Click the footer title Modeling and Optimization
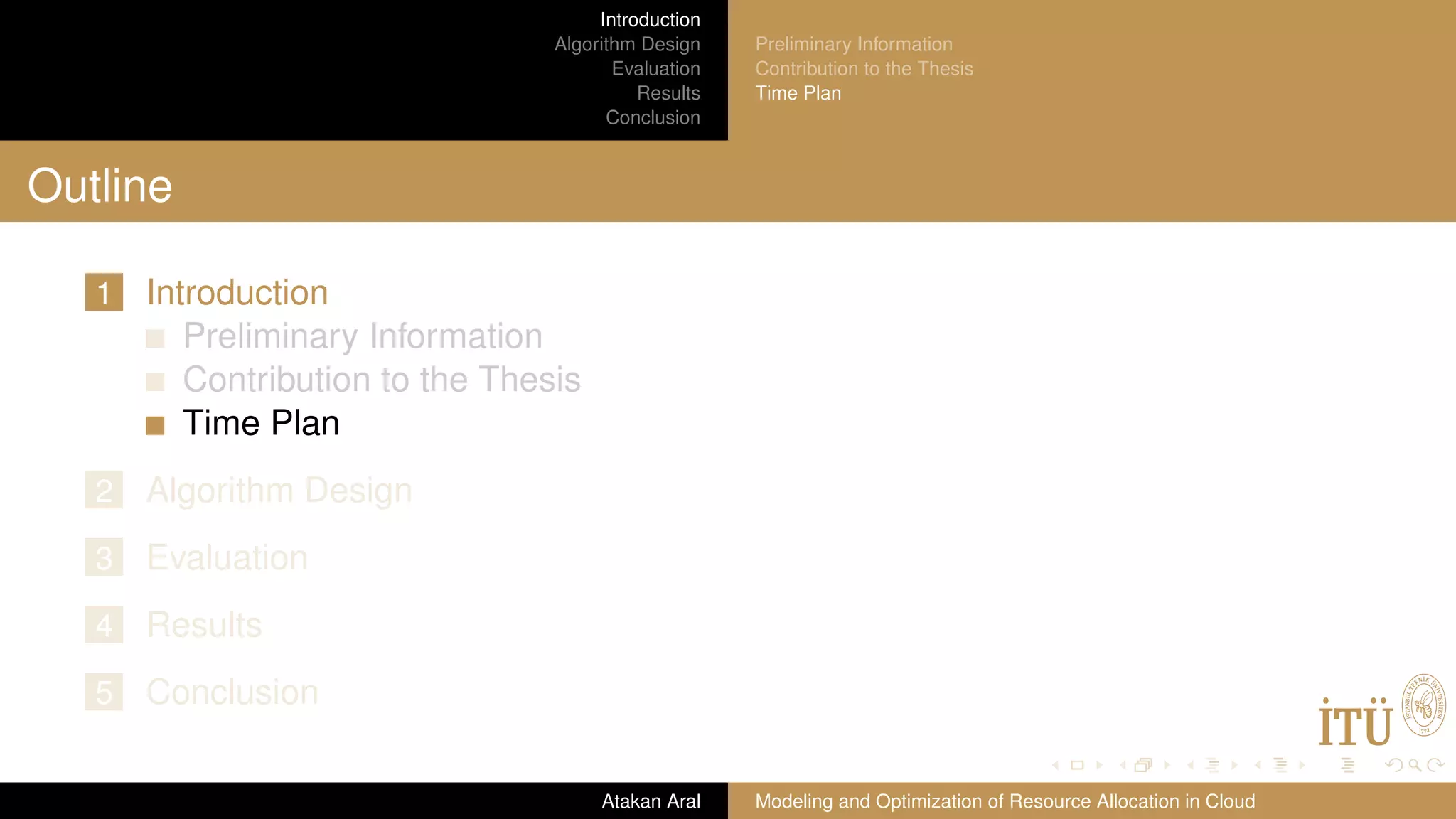Screen dimensions: 1456x819 (x=1005, y=801)
